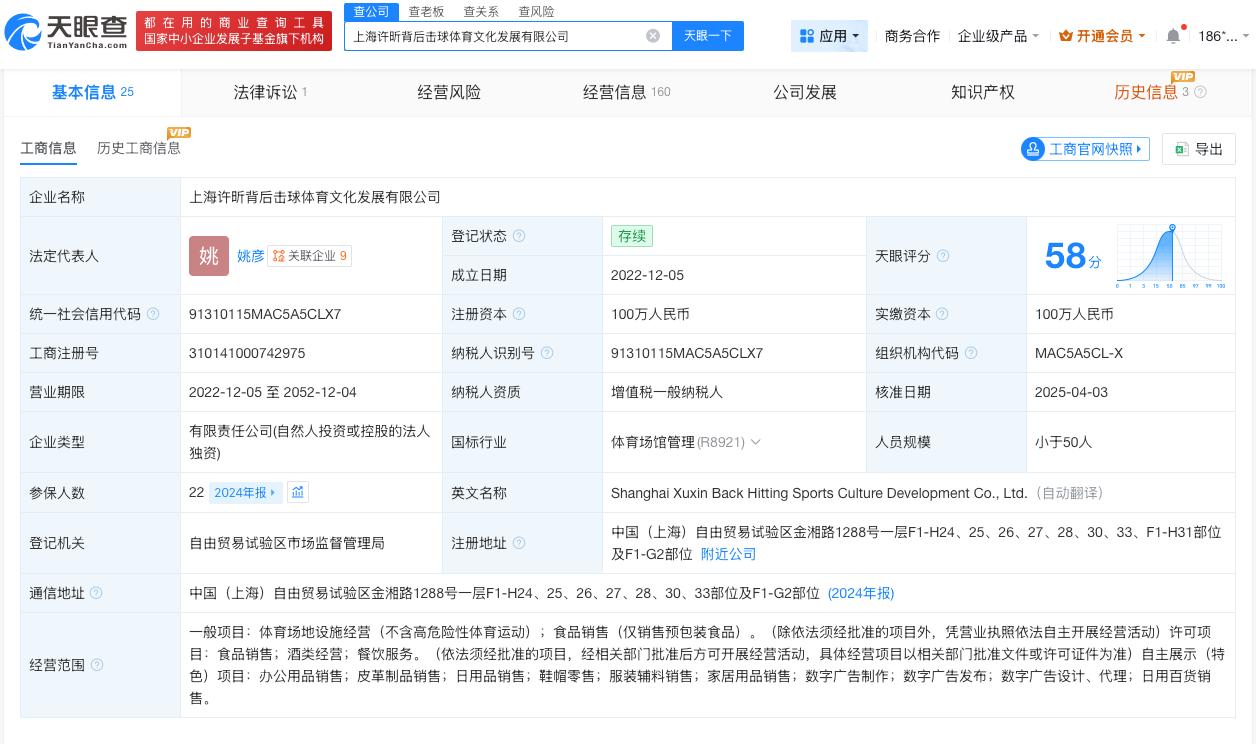The image size is (1256, 744).
Task: Clear the search box with the X icon
Action: coord(653,36)
